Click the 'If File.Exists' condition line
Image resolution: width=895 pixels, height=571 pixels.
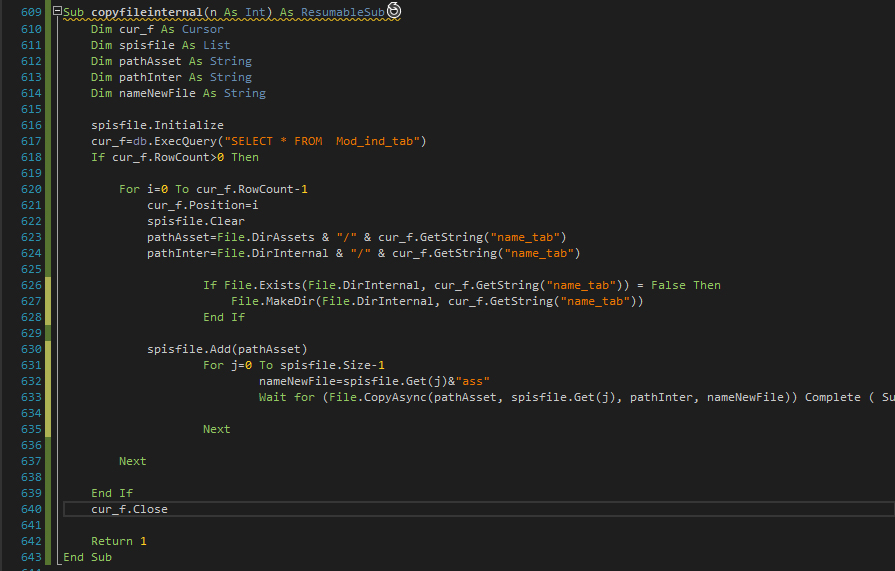462,285
